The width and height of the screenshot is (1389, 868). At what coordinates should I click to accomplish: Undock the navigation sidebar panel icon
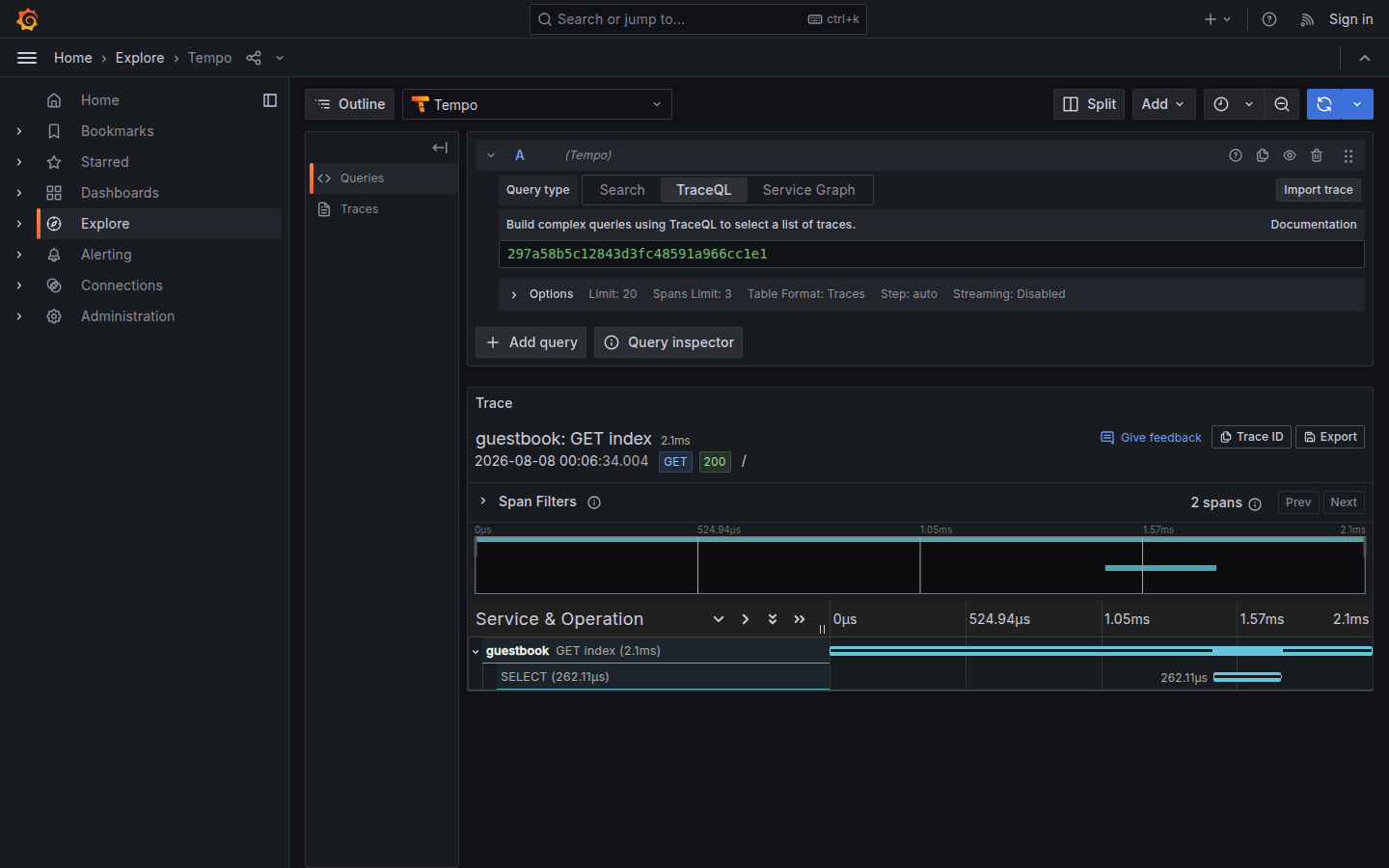click(270, 100)
